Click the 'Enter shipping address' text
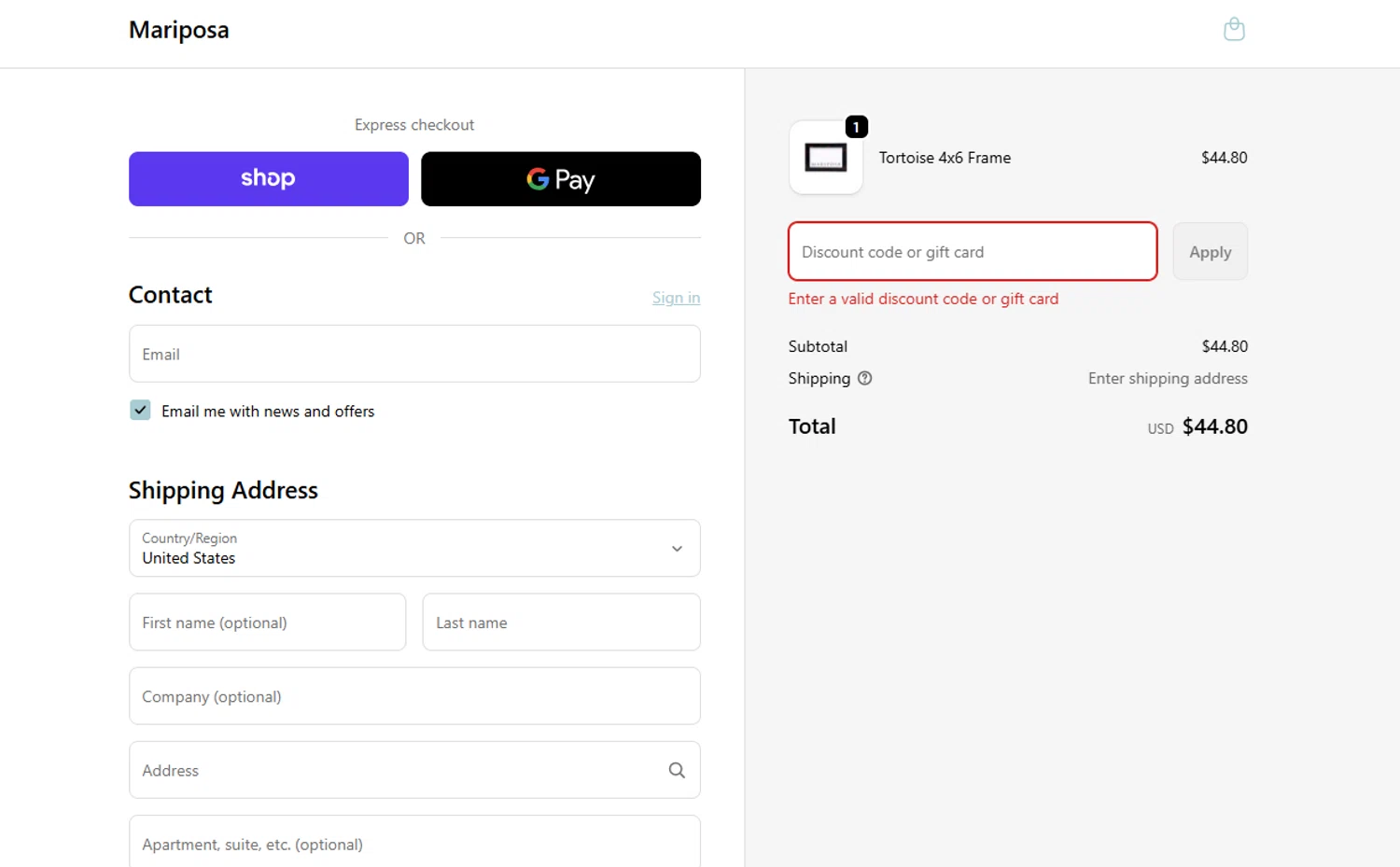 [x=1168, y=378]
